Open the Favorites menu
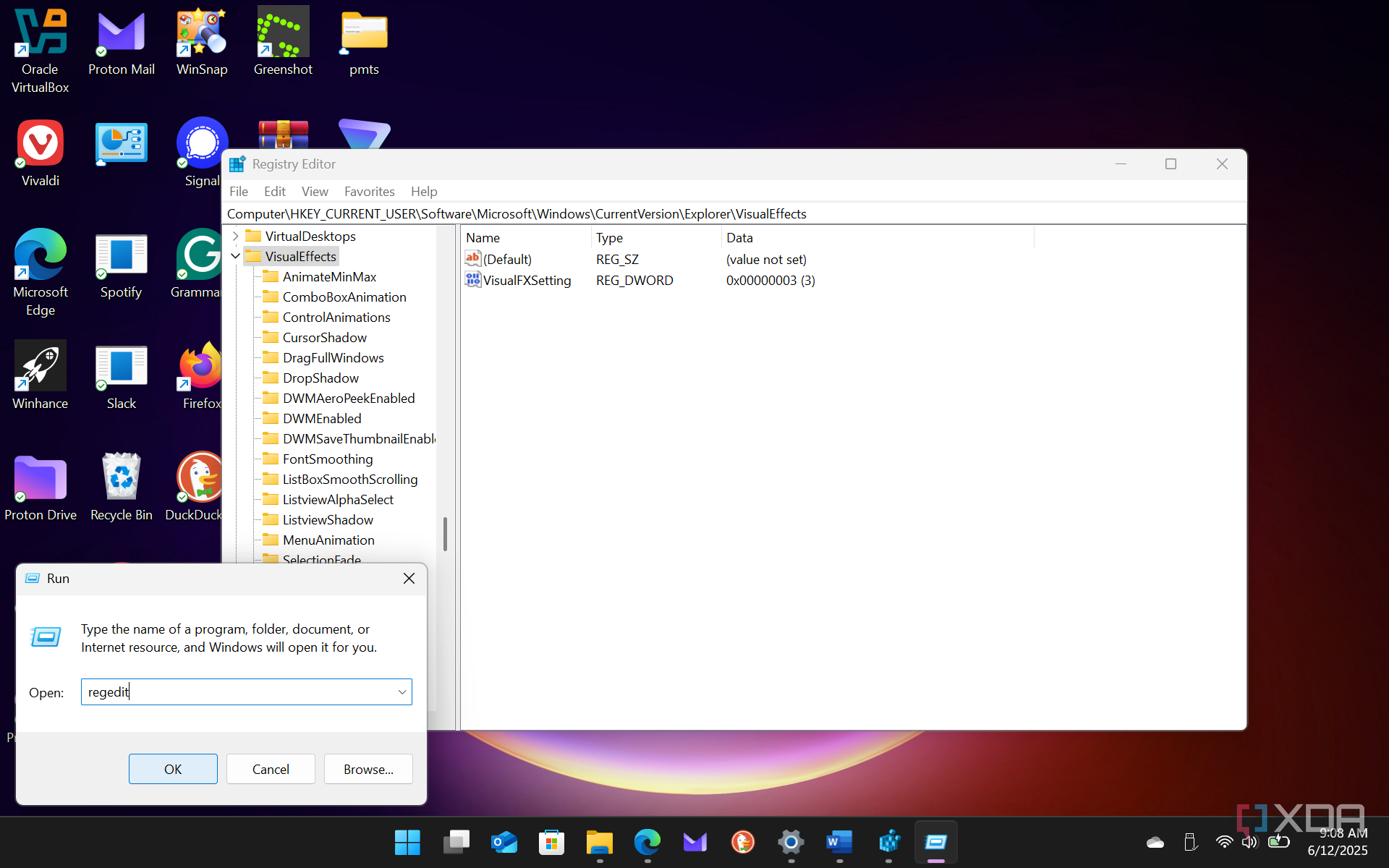Viewport: 1389px width, 868px height. [x=369, y=192]
